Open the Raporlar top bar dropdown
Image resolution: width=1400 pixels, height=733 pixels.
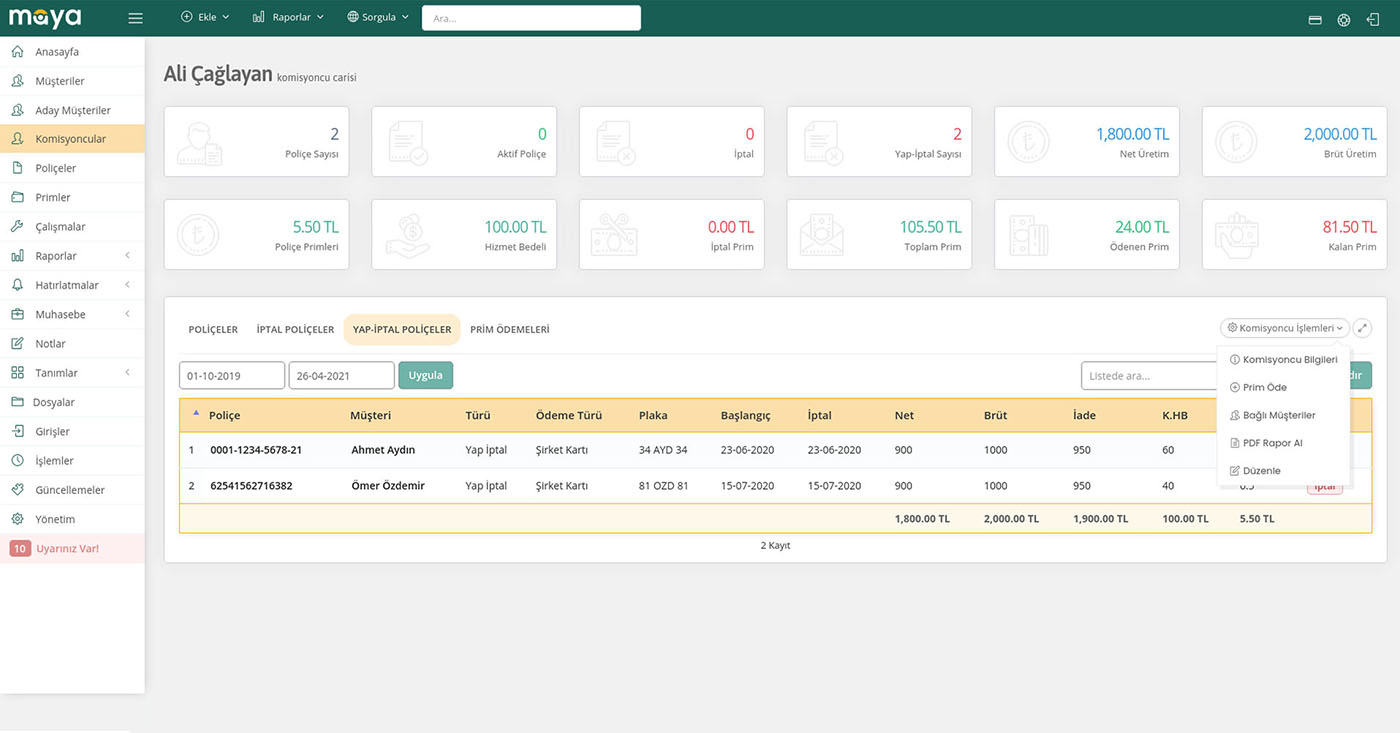click(x=288, y=17)
